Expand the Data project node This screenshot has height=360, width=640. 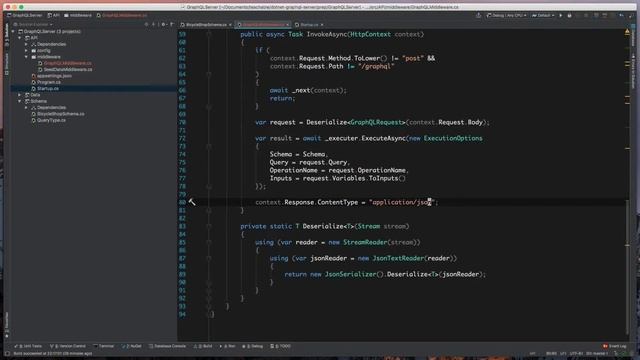(x=20, y=95)
